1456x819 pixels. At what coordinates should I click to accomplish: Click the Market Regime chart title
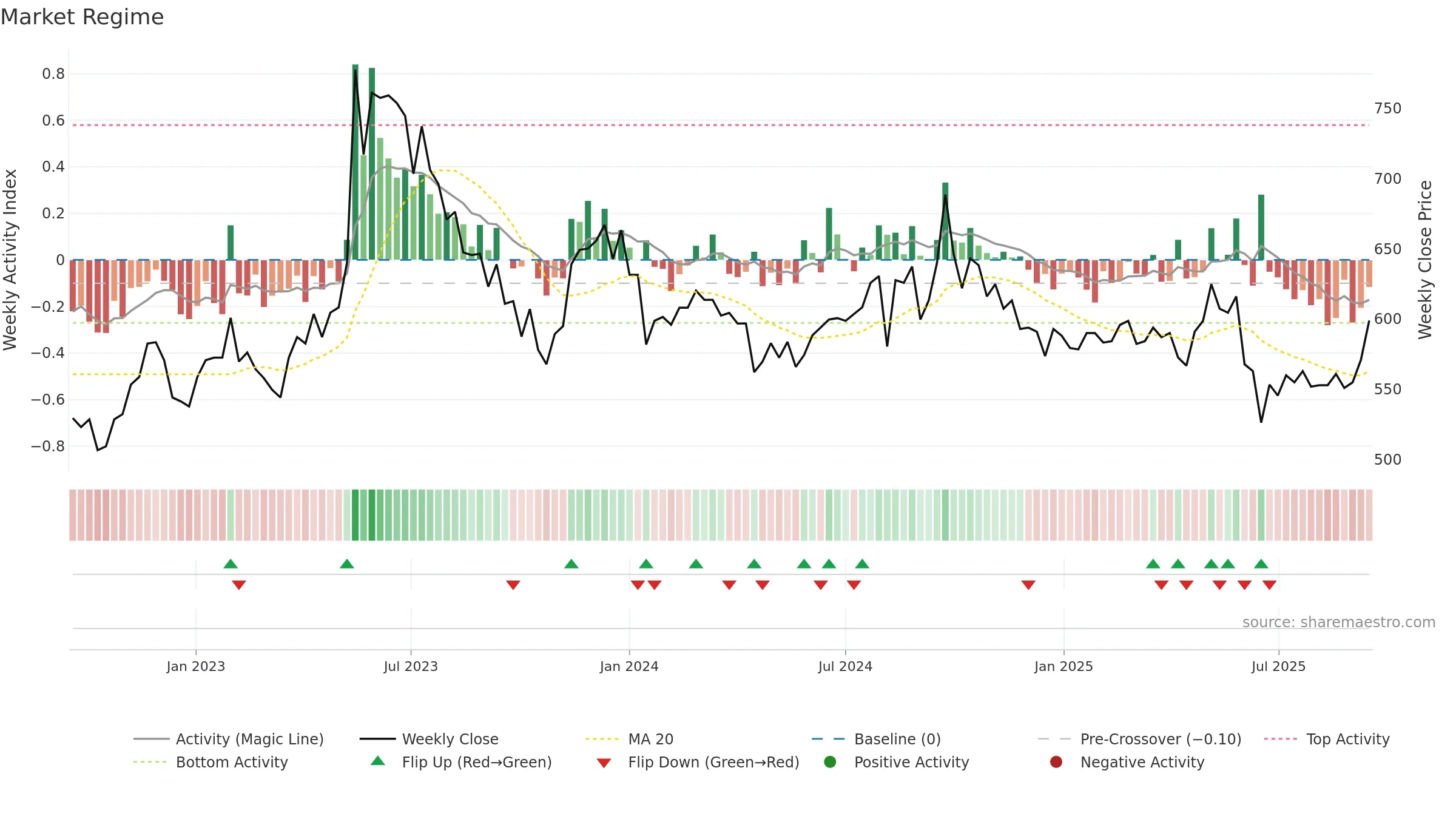click(x=82, y=17)
